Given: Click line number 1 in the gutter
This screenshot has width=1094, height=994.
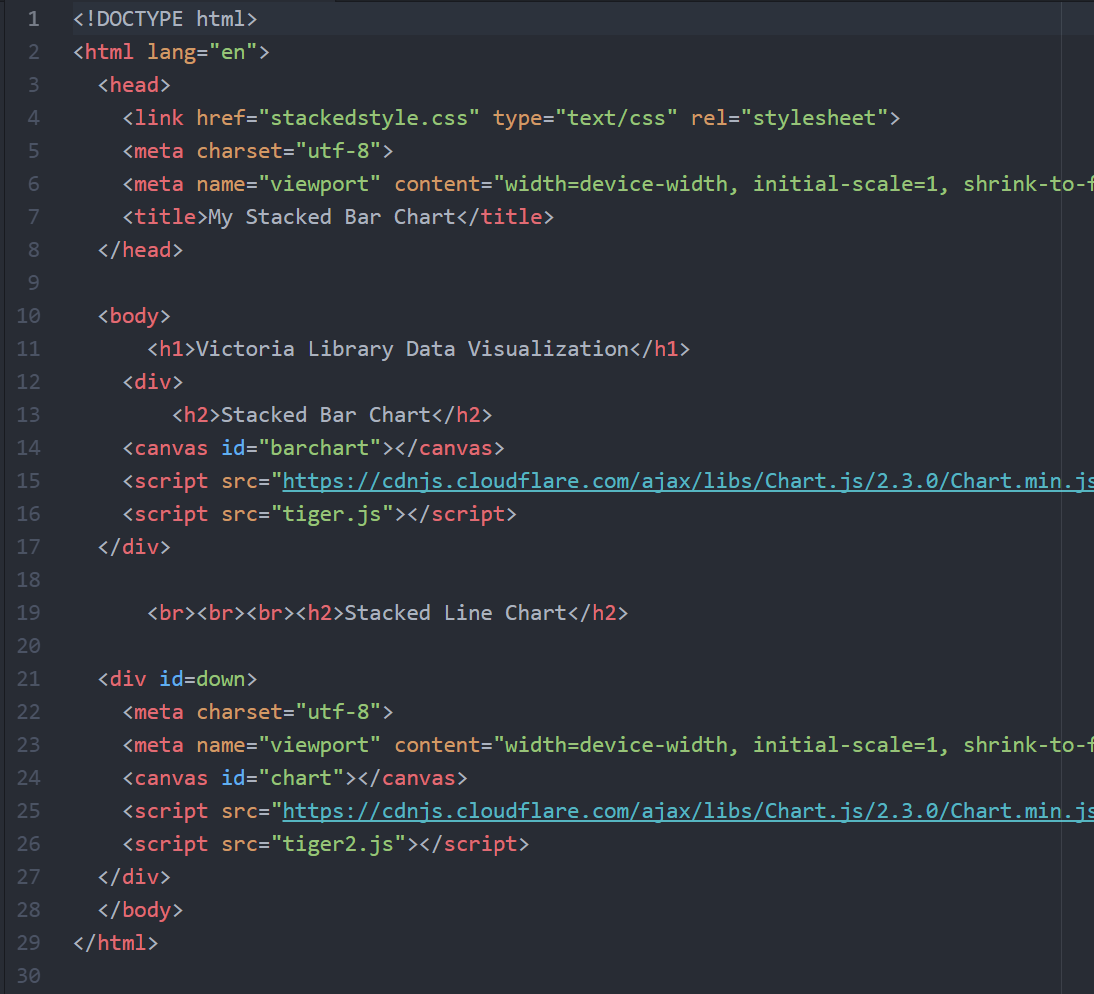Looking at the screenshot, I should click(x=33, y=19).
